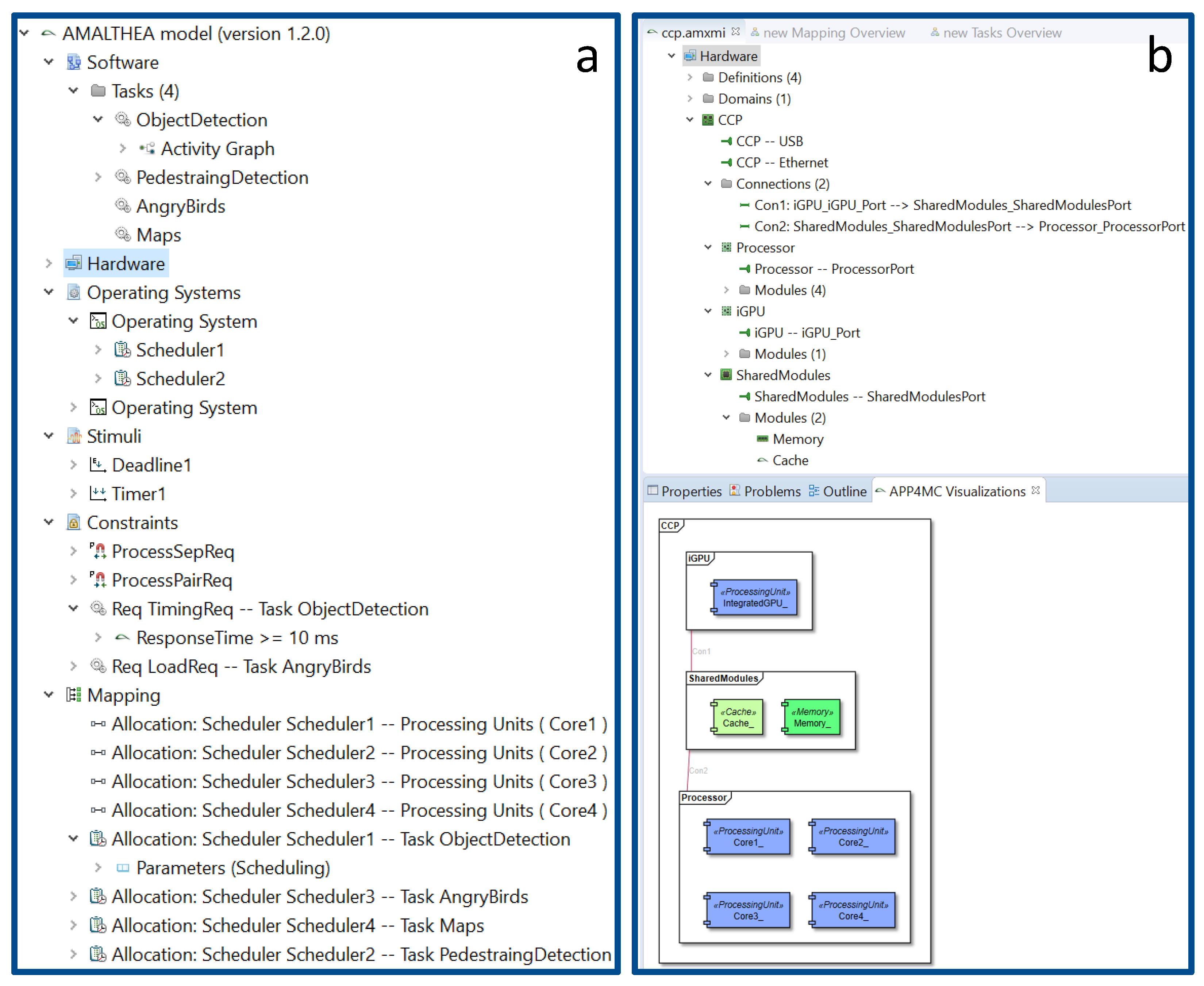Click the Deadline1 stimulus icon
Viewport: 1204px width, 986px height.
98,465
